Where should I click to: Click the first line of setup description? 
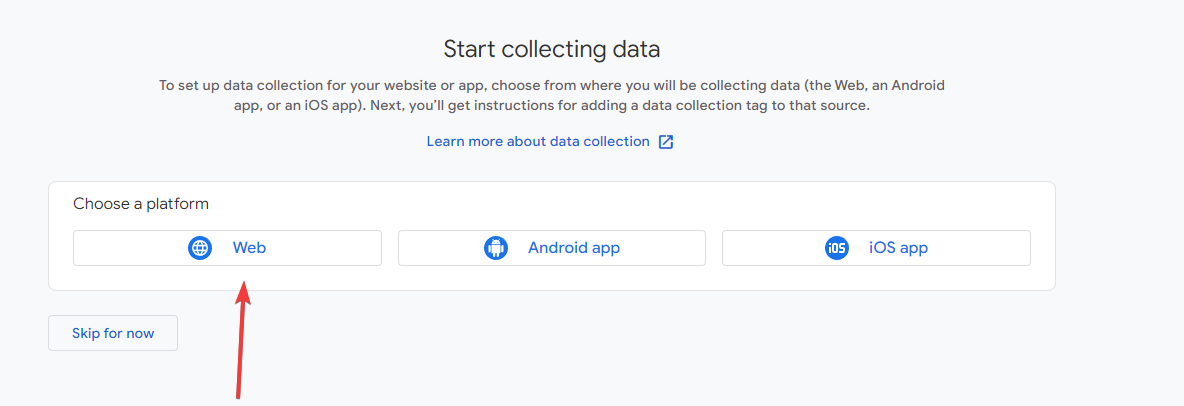point(552,86)
